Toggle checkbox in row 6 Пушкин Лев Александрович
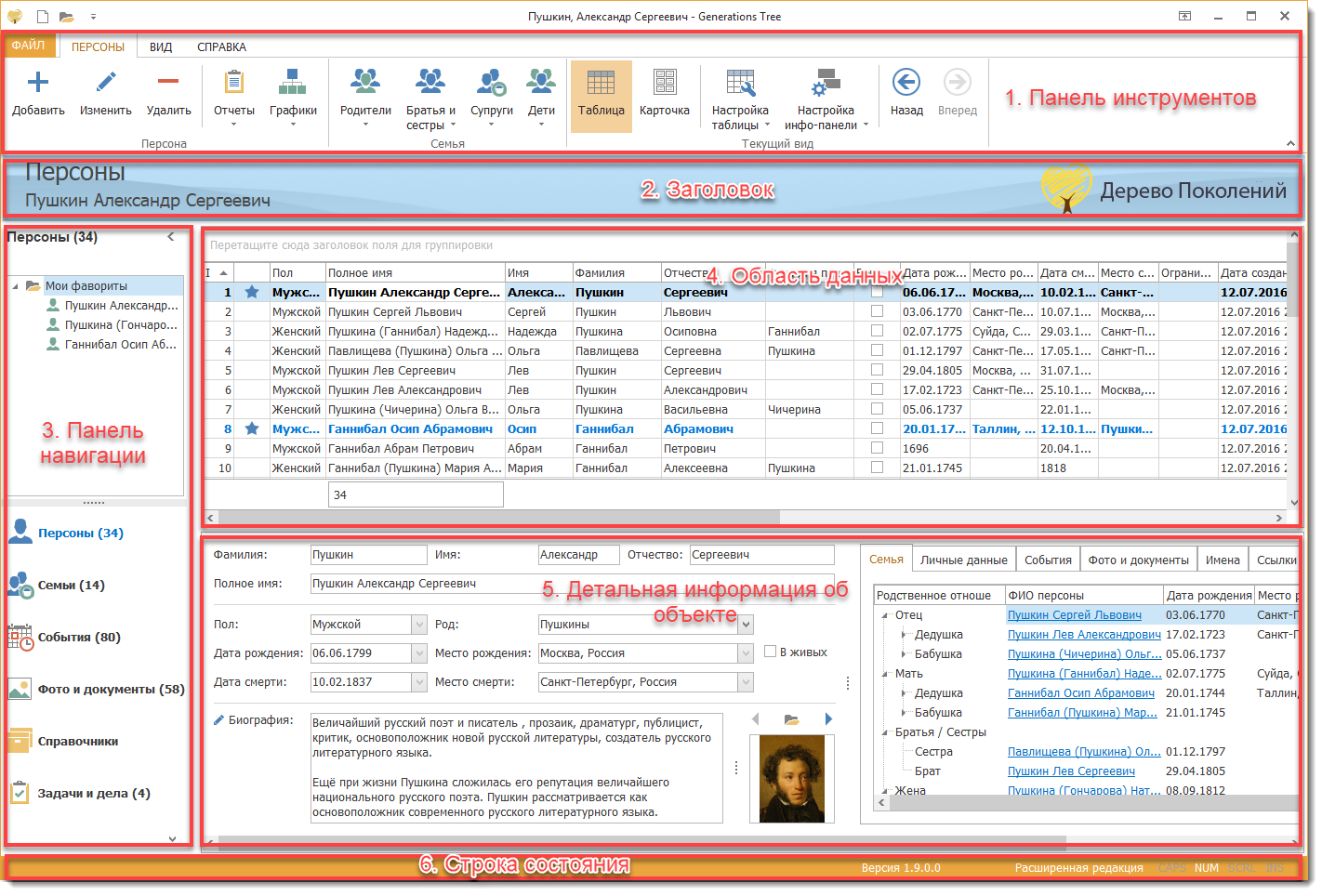The width and height of the screenshot is (1322, 896). click(877, 389)
